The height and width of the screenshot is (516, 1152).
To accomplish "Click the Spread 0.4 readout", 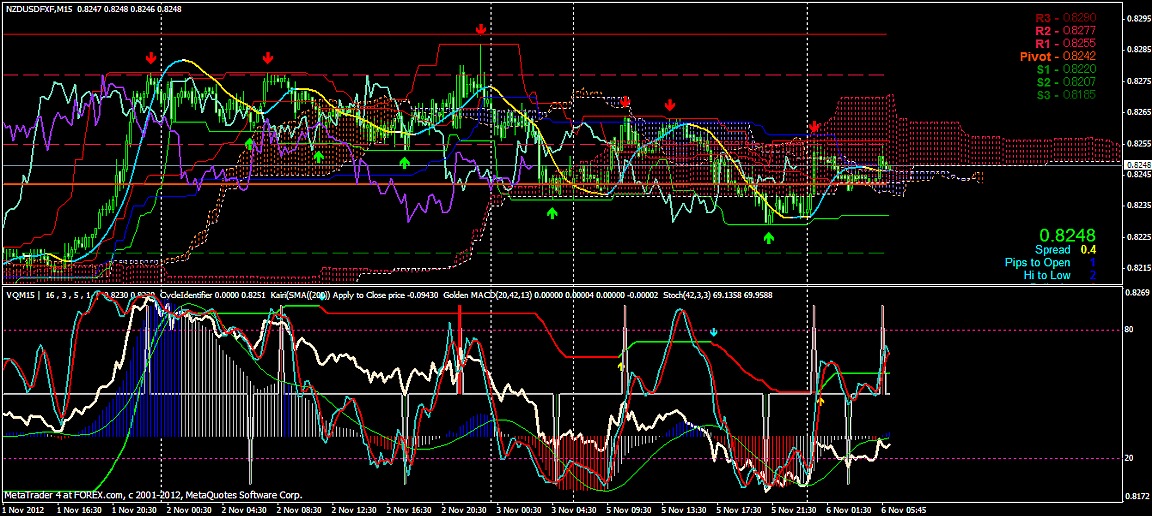I will [1064, 250].
